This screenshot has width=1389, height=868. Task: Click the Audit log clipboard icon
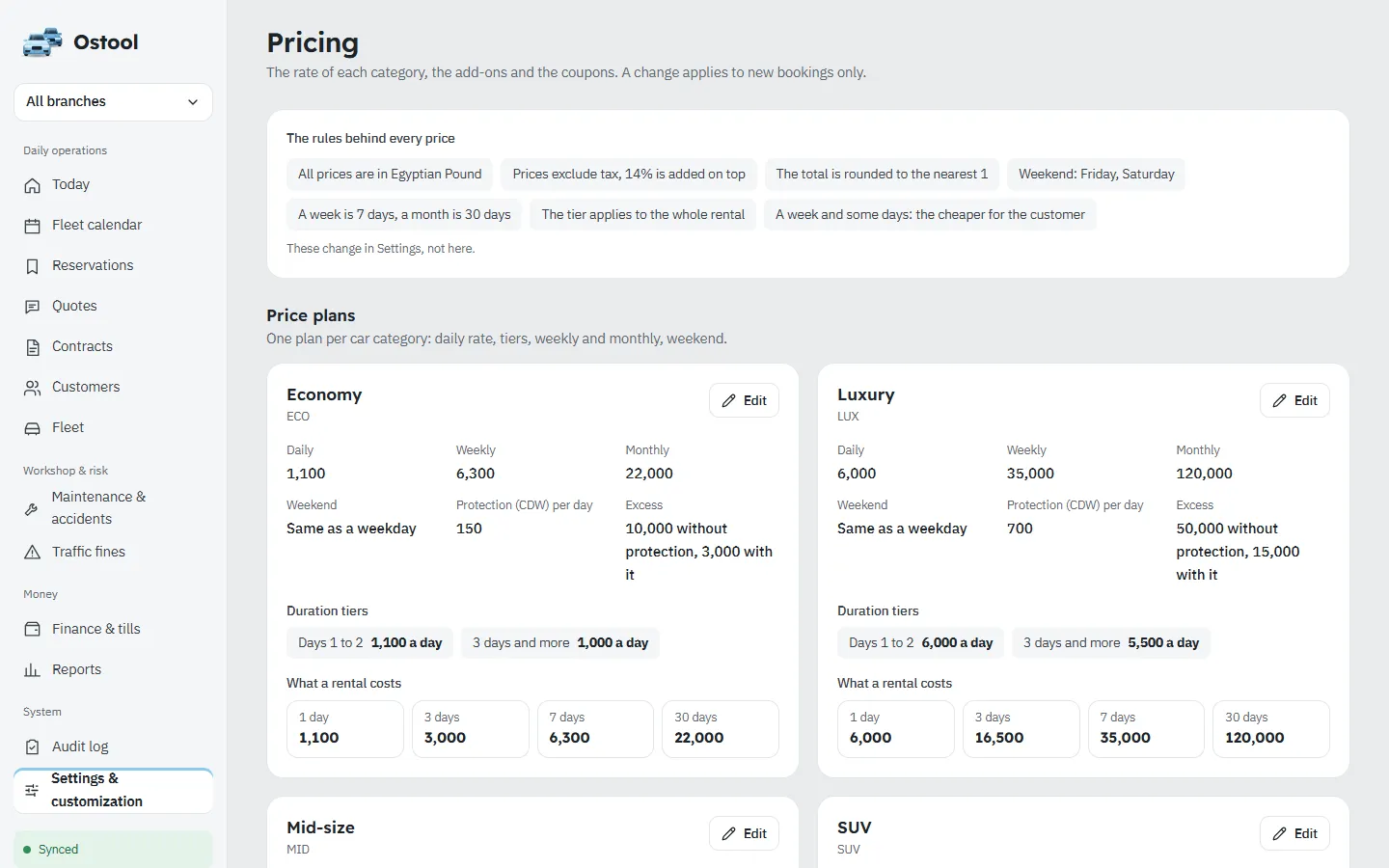(x=33, y=747)
